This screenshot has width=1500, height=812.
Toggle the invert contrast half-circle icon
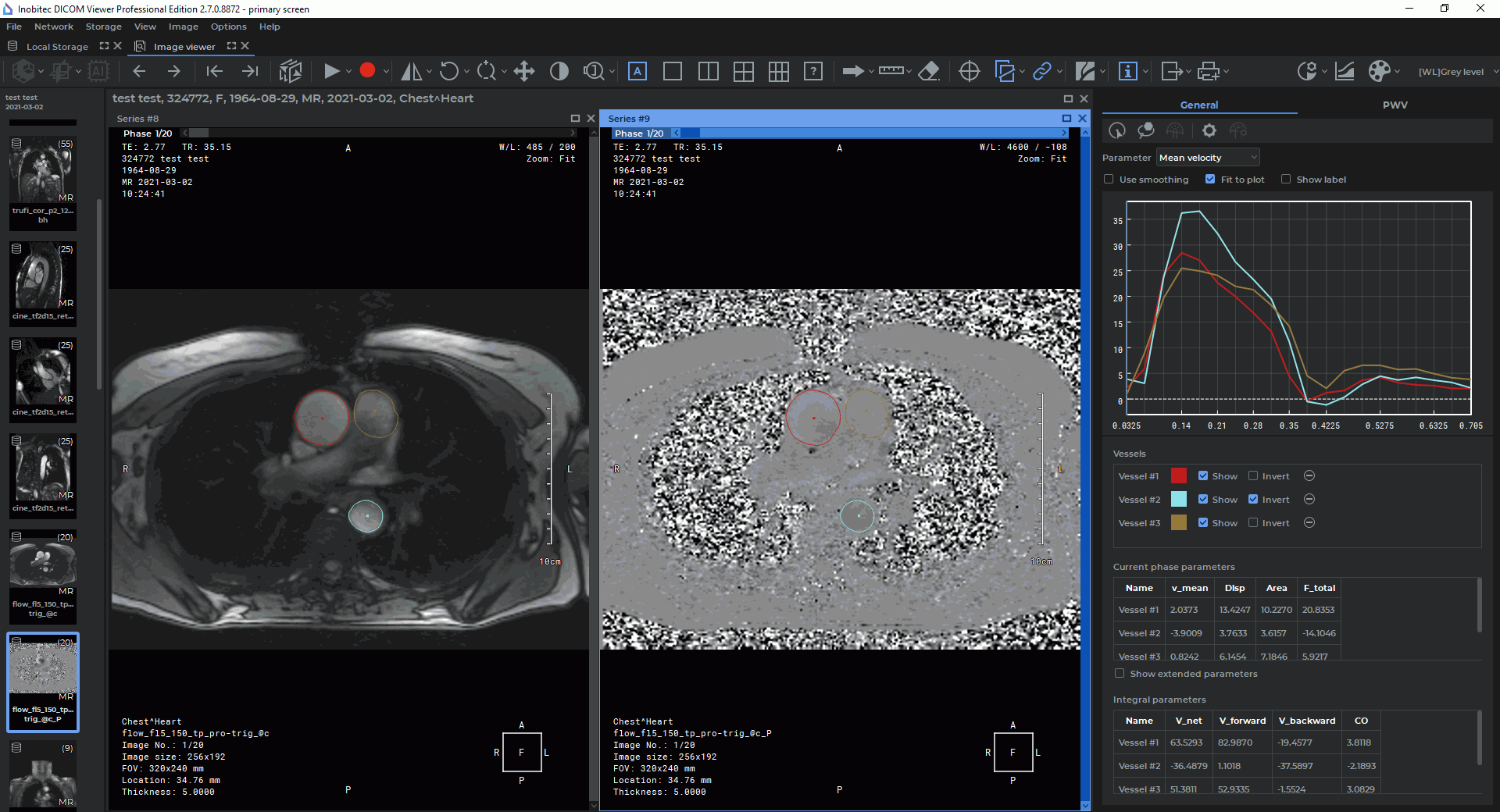[559, 71]
